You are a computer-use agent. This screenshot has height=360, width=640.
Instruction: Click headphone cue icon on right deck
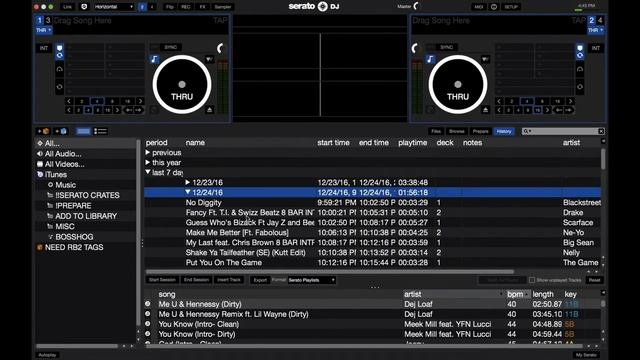[x=580, y=69]
